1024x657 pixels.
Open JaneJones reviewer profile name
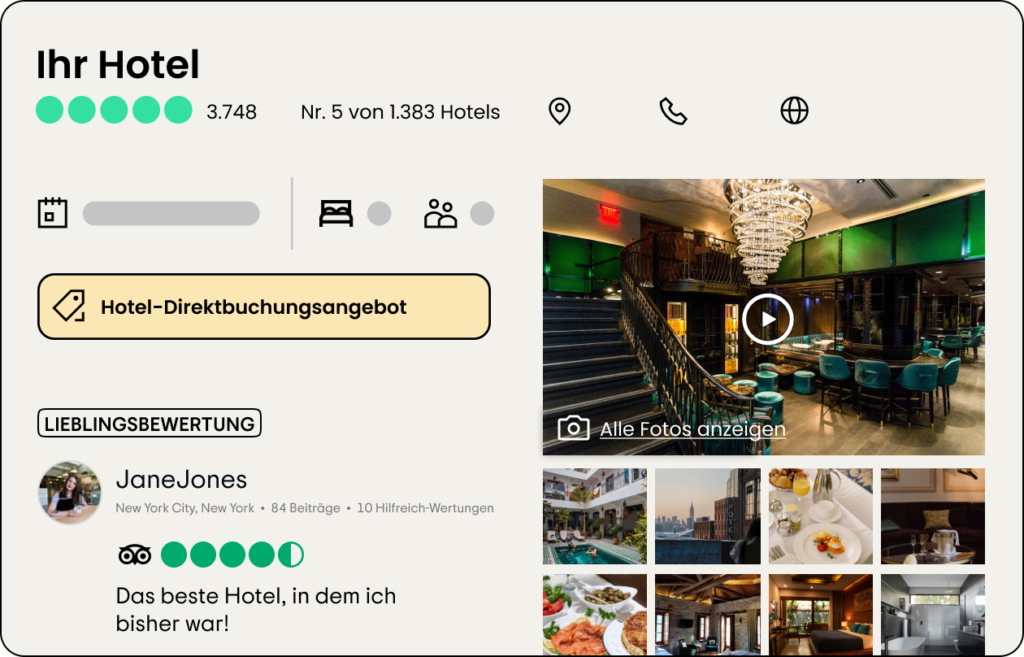click(x=182, y=479)
